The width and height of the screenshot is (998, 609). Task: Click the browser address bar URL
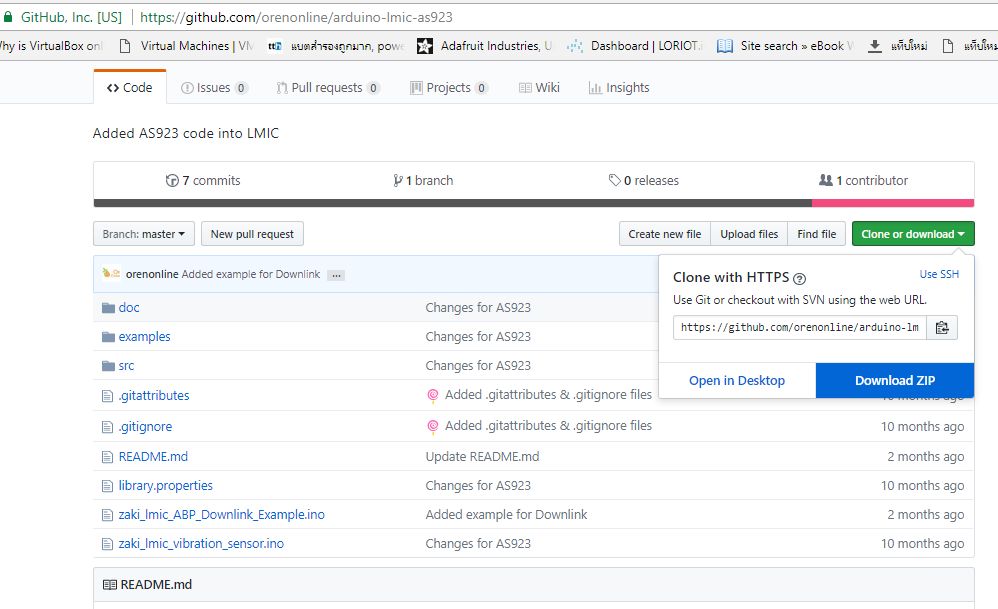pyautogui.click(x=296, y=17)
